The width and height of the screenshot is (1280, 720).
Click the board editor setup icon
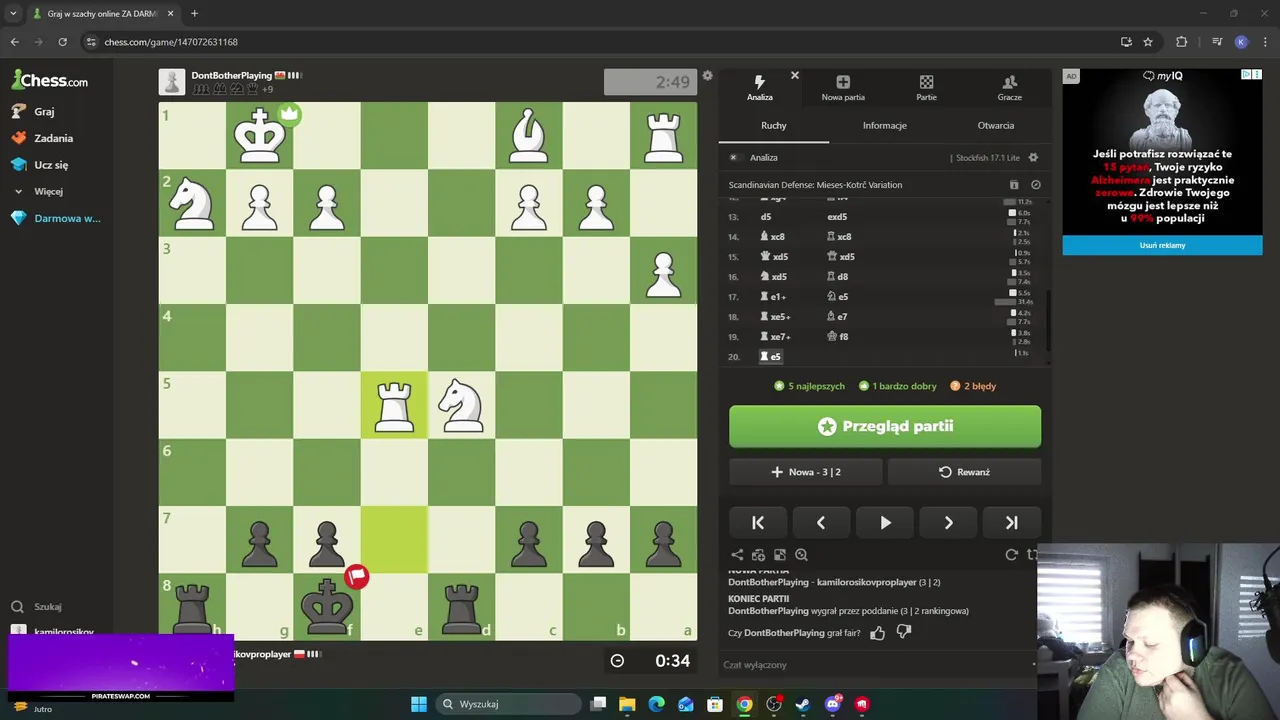pyautogui.click(x=779, y=555)
